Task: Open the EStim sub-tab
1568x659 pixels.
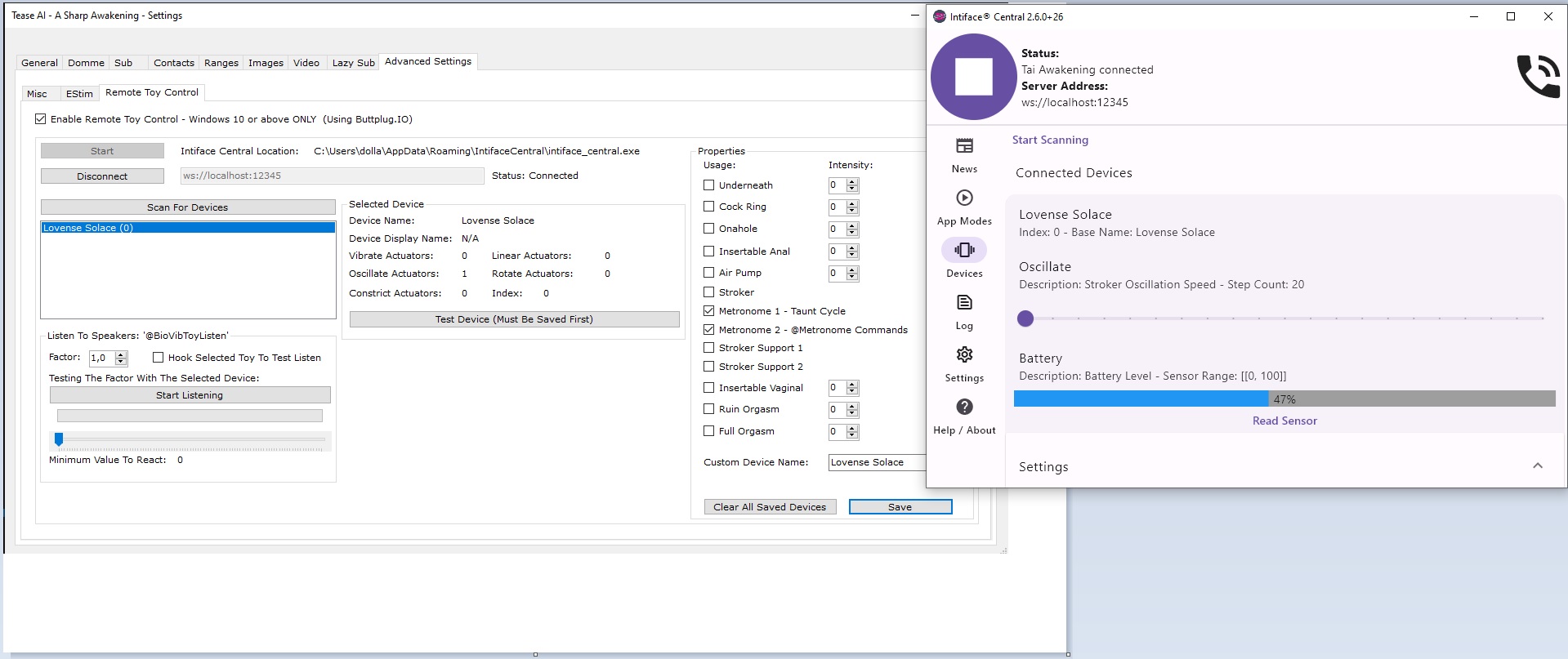Action: 79,94
